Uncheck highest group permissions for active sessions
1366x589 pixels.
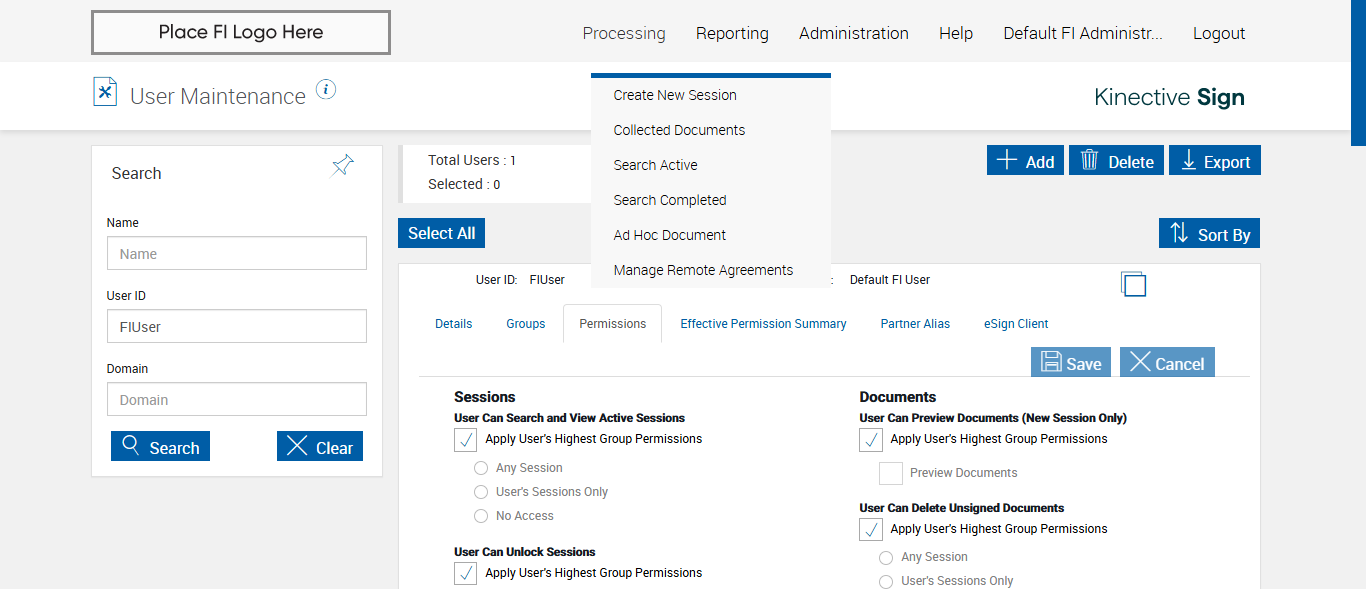coord(465,440)
